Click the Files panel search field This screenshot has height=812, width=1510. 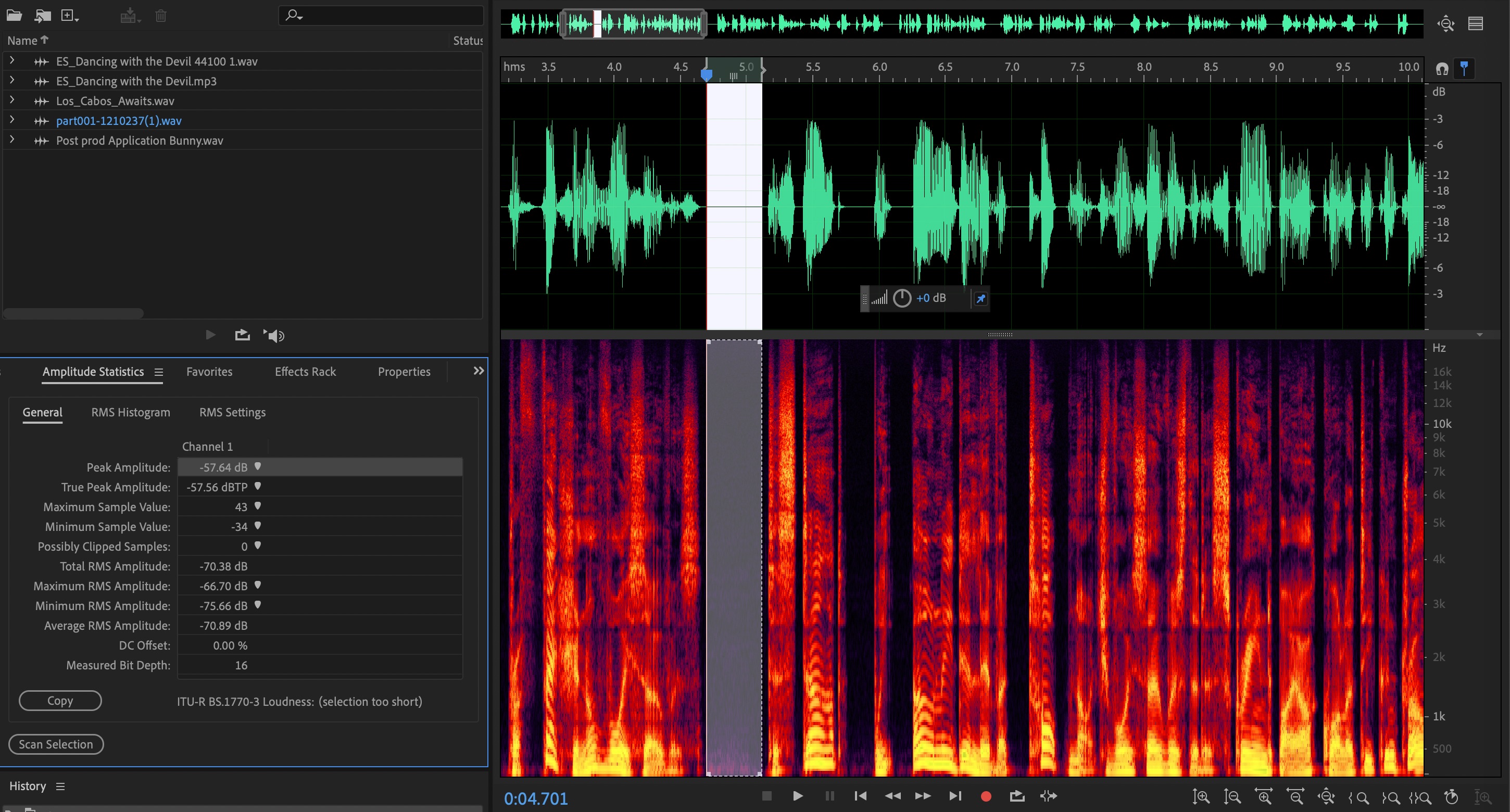point(387,16)
